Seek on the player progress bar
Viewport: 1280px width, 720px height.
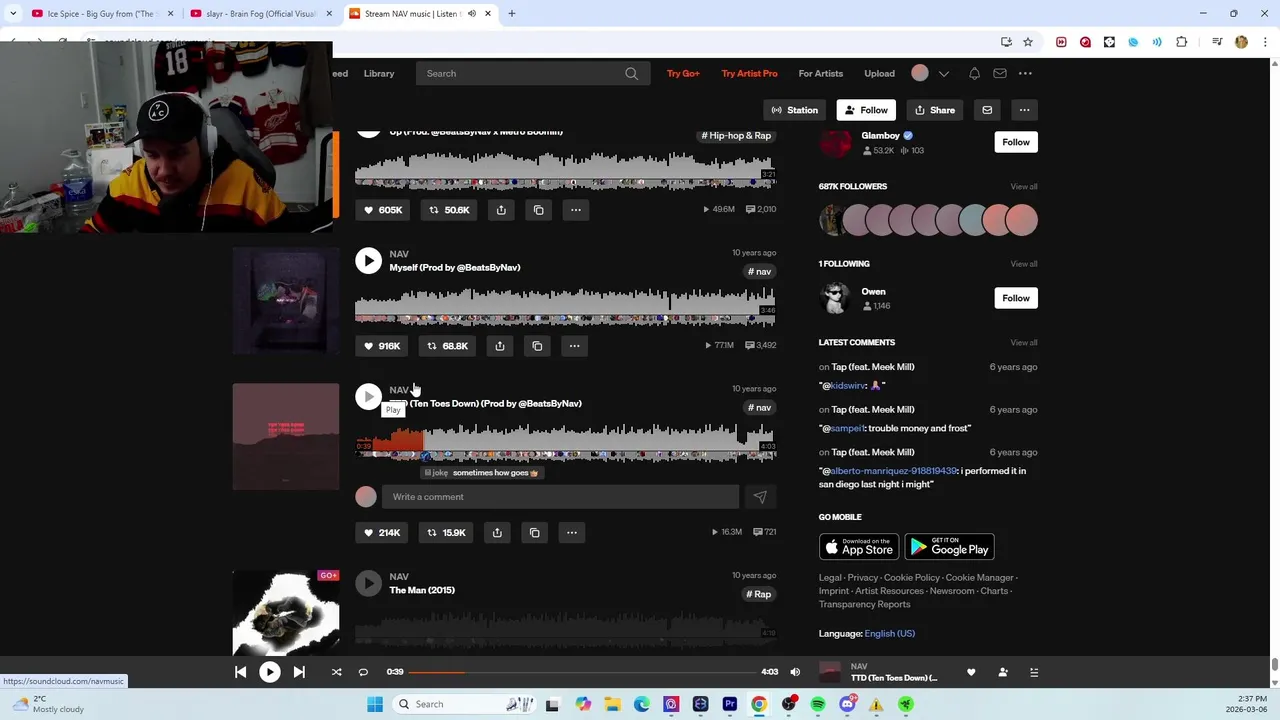coord(582,672)
